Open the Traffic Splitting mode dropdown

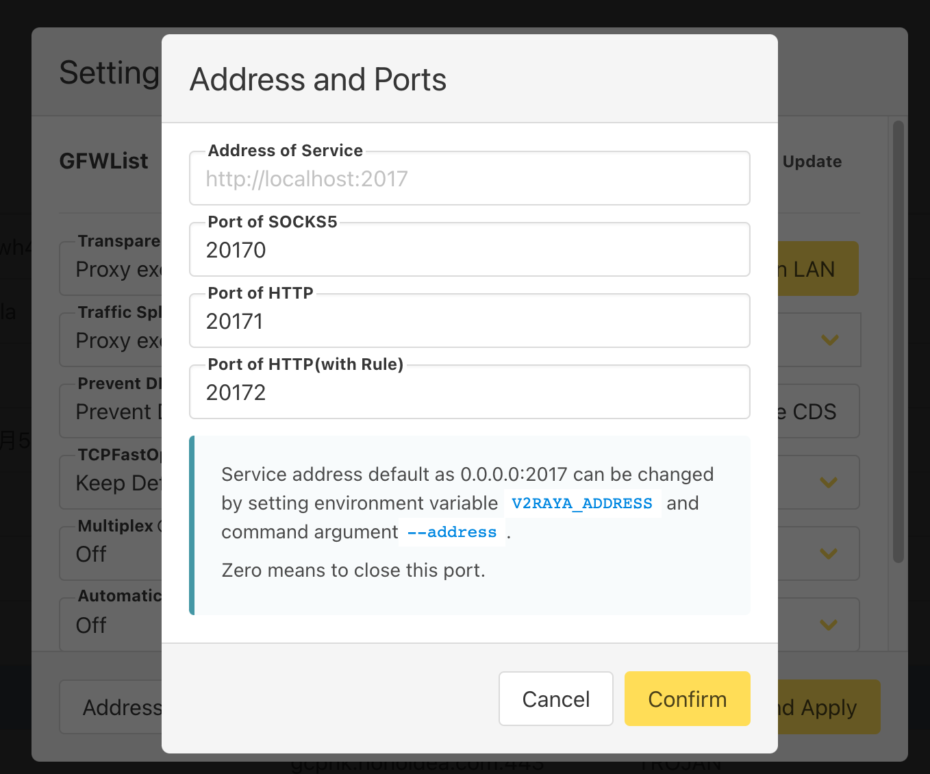click(829, 339)
